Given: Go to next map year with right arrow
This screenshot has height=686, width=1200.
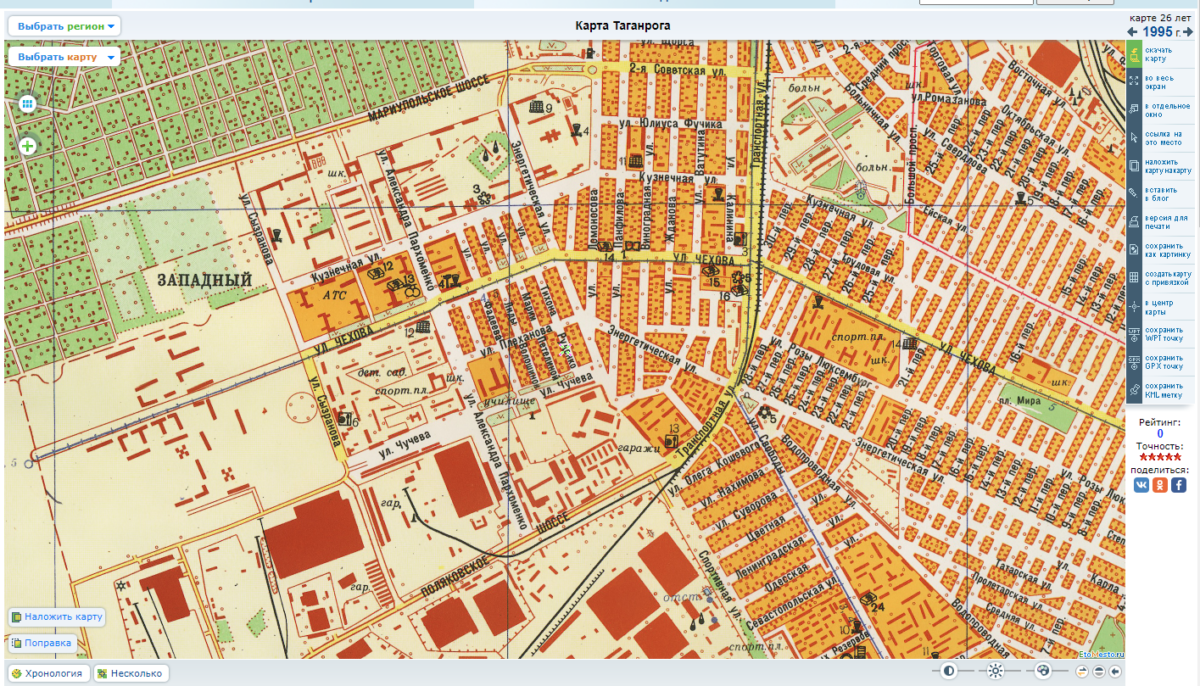Looking at the screenshot, I should coord(1190,33).
